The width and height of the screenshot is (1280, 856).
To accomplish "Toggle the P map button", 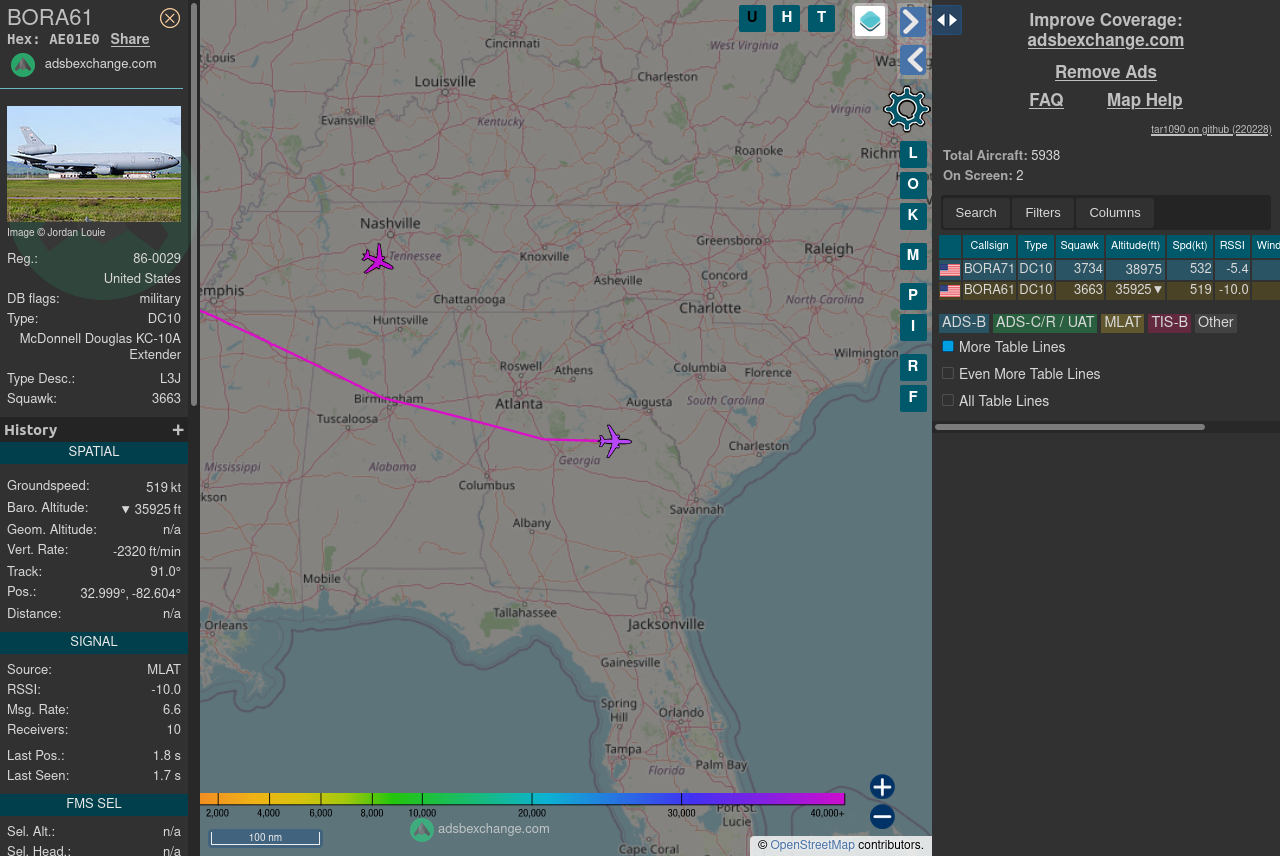I will click(913, 296).
